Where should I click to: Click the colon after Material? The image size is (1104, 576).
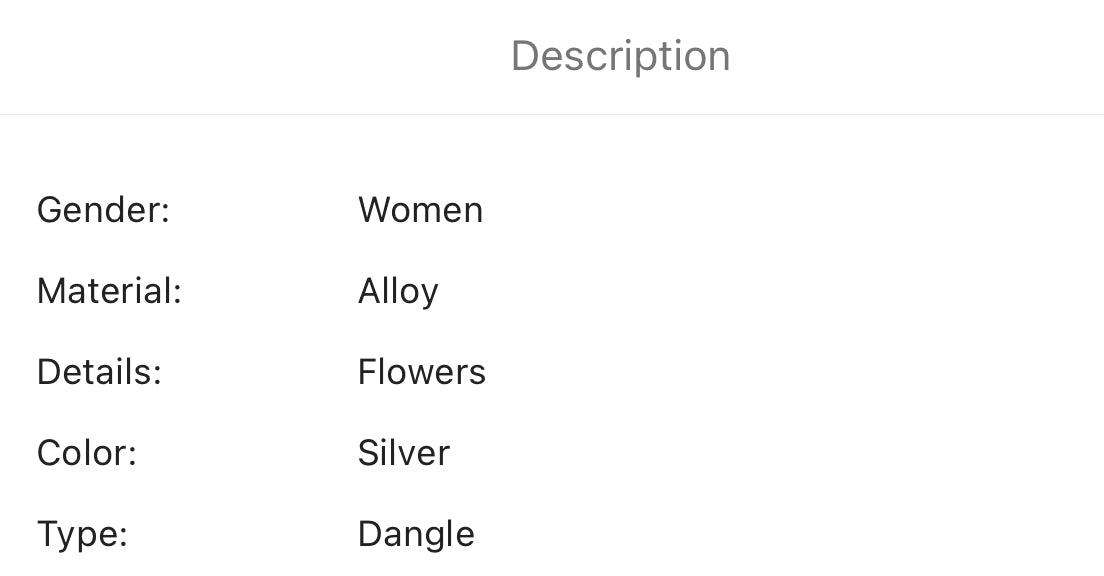177,294
